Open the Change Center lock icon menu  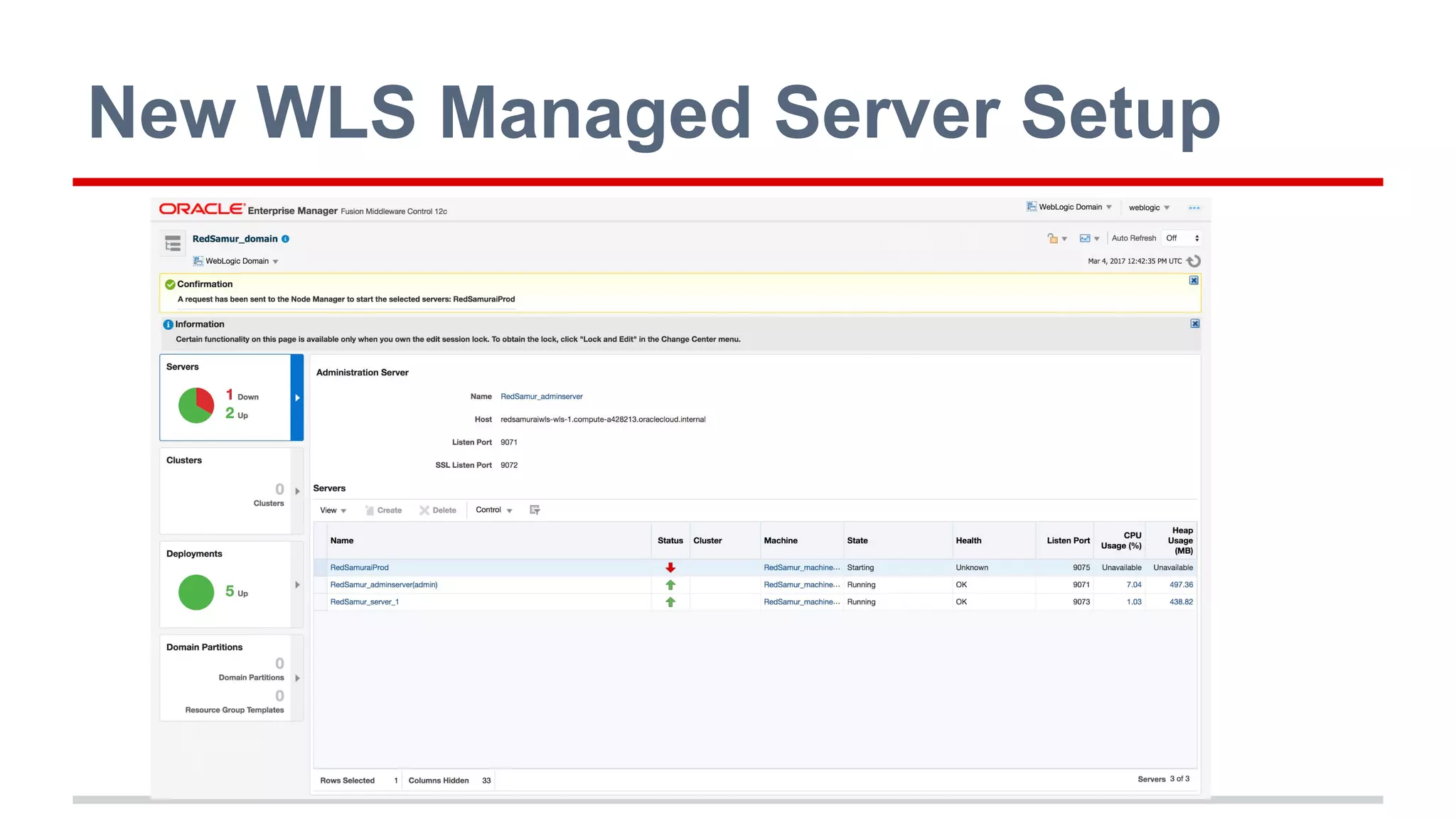click(1056, 238)
